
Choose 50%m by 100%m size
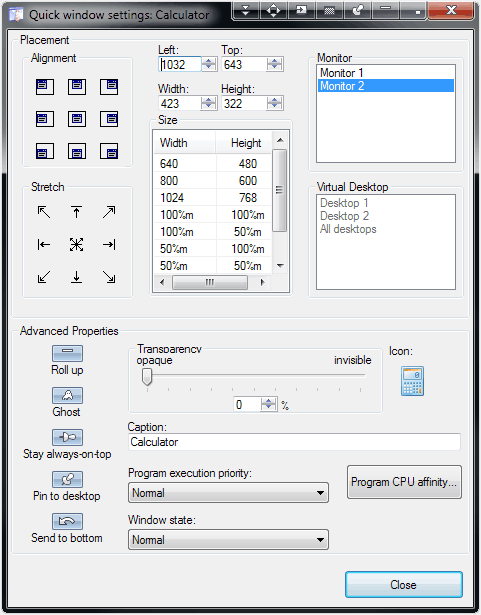click(213, 249)
